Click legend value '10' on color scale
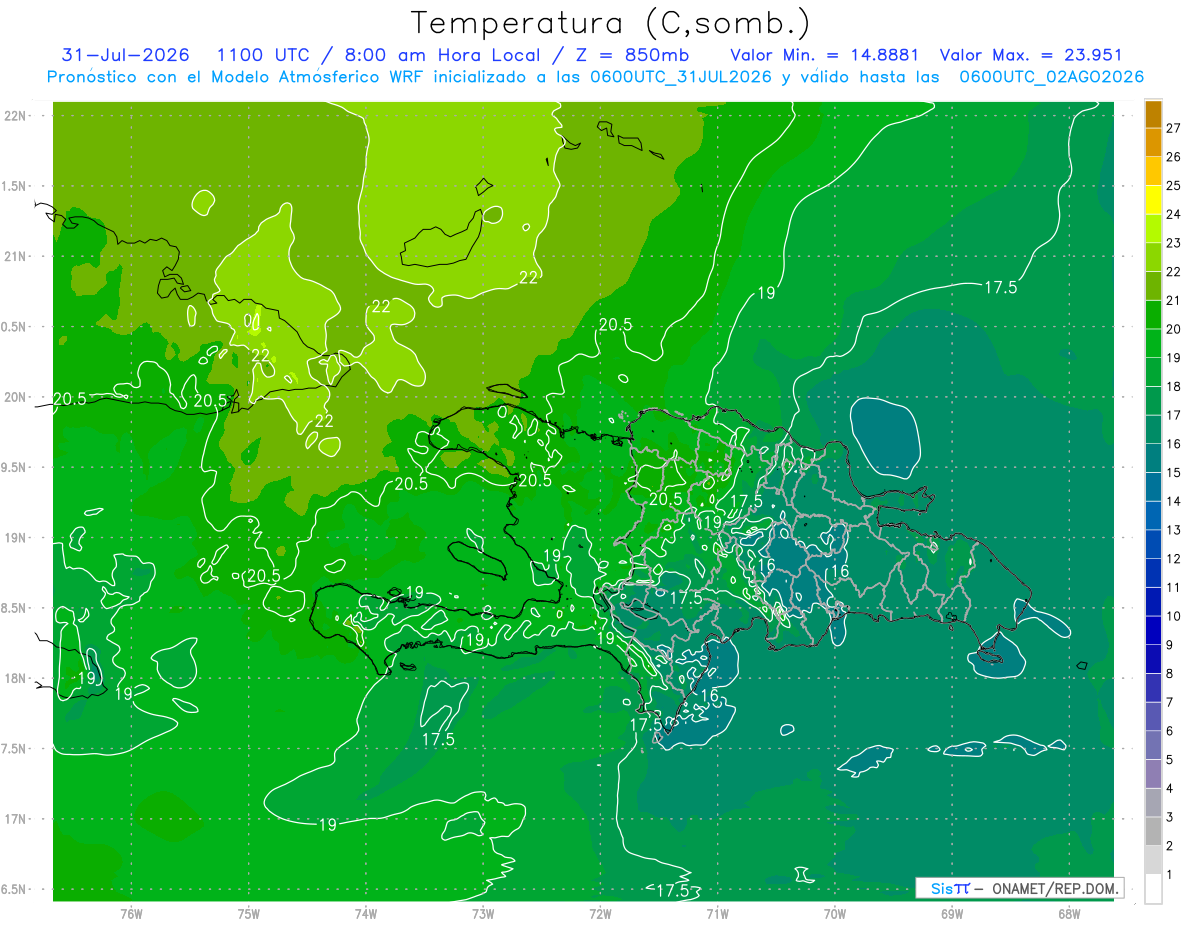Screen dimensions: 1200x927 click(x=1174, y=616)
